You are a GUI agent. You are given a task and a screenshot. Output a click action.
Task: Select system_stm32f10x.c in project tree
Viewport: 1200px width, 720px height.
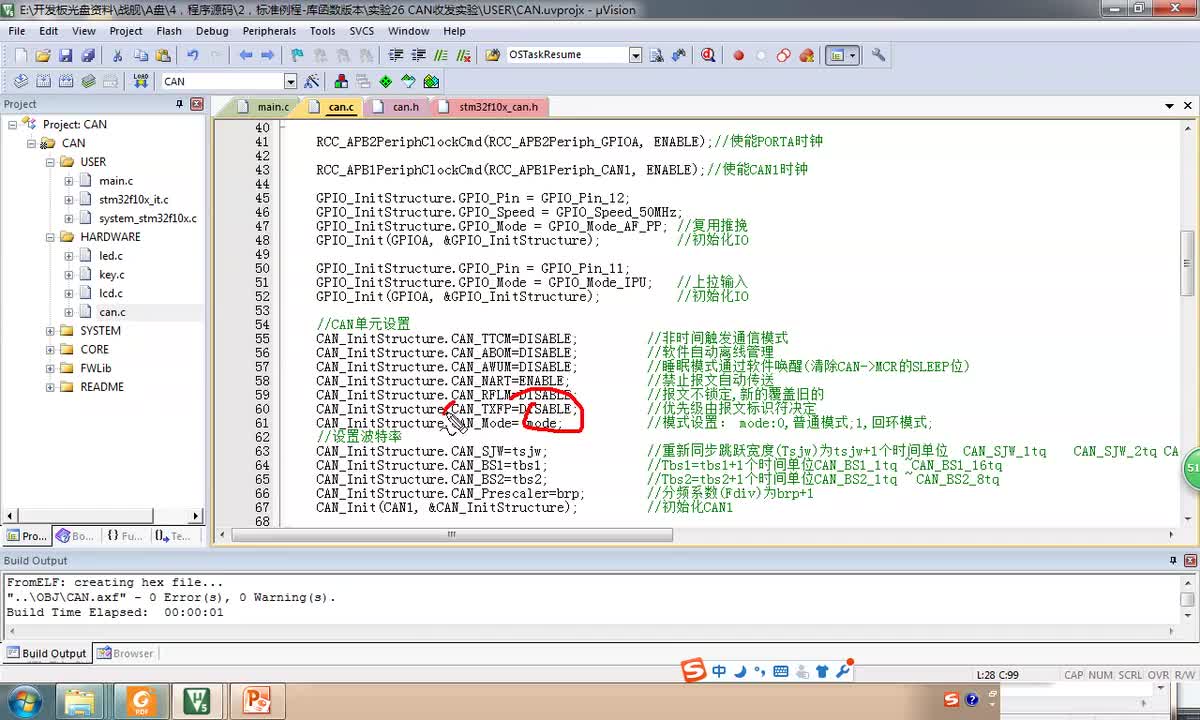click(148, 218)
